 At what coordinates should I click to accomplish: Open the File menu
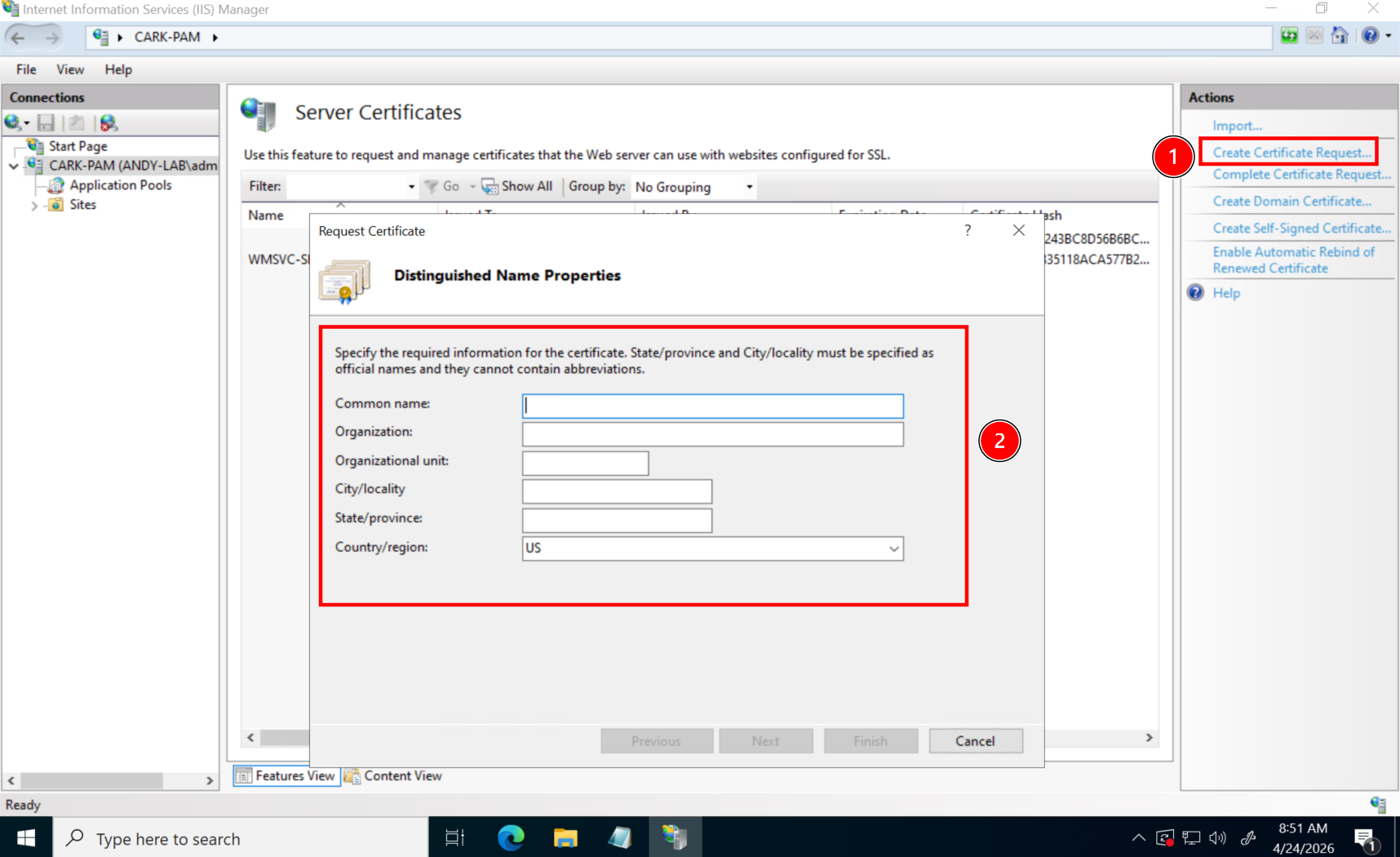pyautogui.click(x=26, y=69)
